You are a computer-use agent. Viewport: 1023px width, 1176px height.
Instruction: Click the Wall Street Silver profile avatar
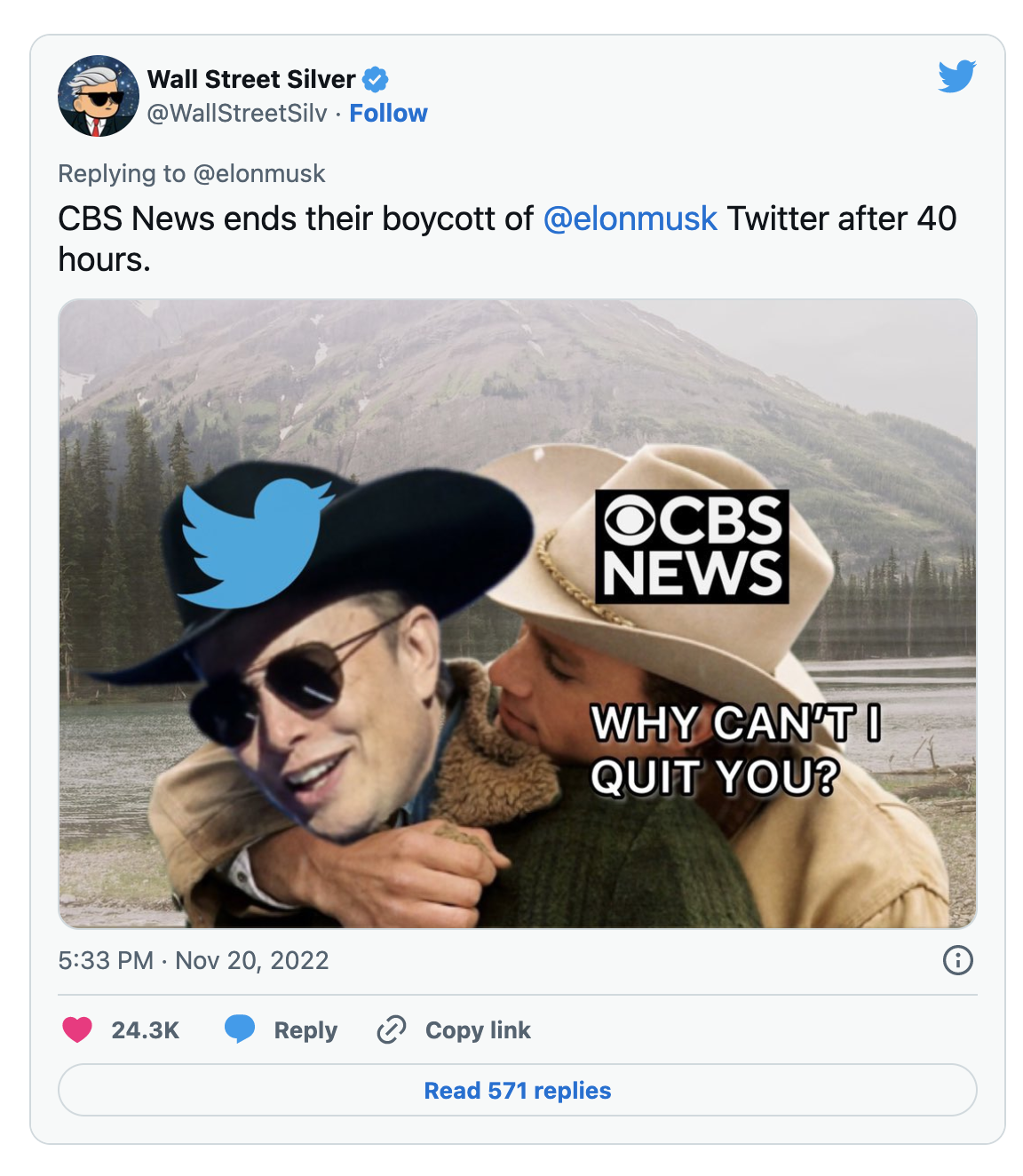tap(98, 96)
